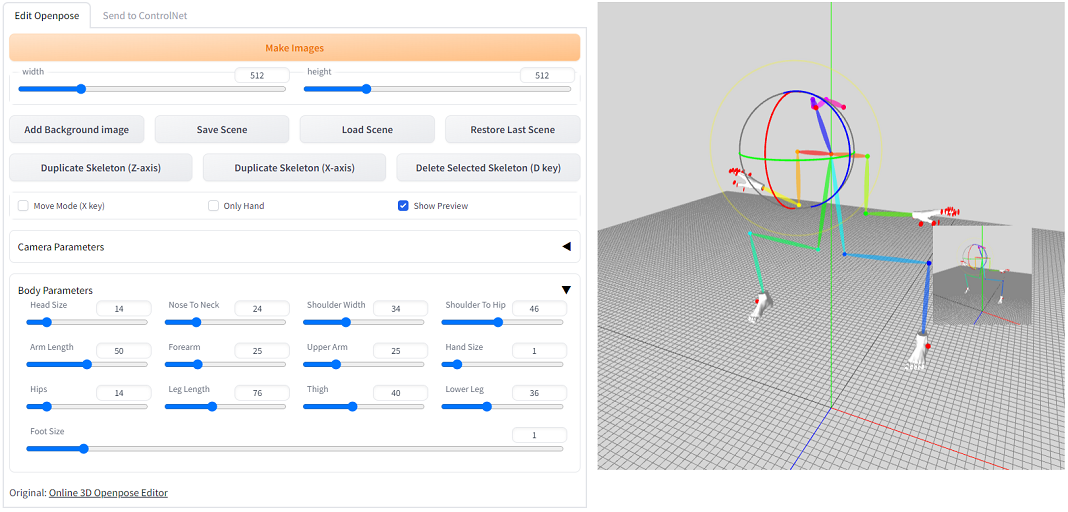The height and width of the screenshot is (512, 1068).
Task: Click the Foot Size slider track
Action: pos(294,449)
